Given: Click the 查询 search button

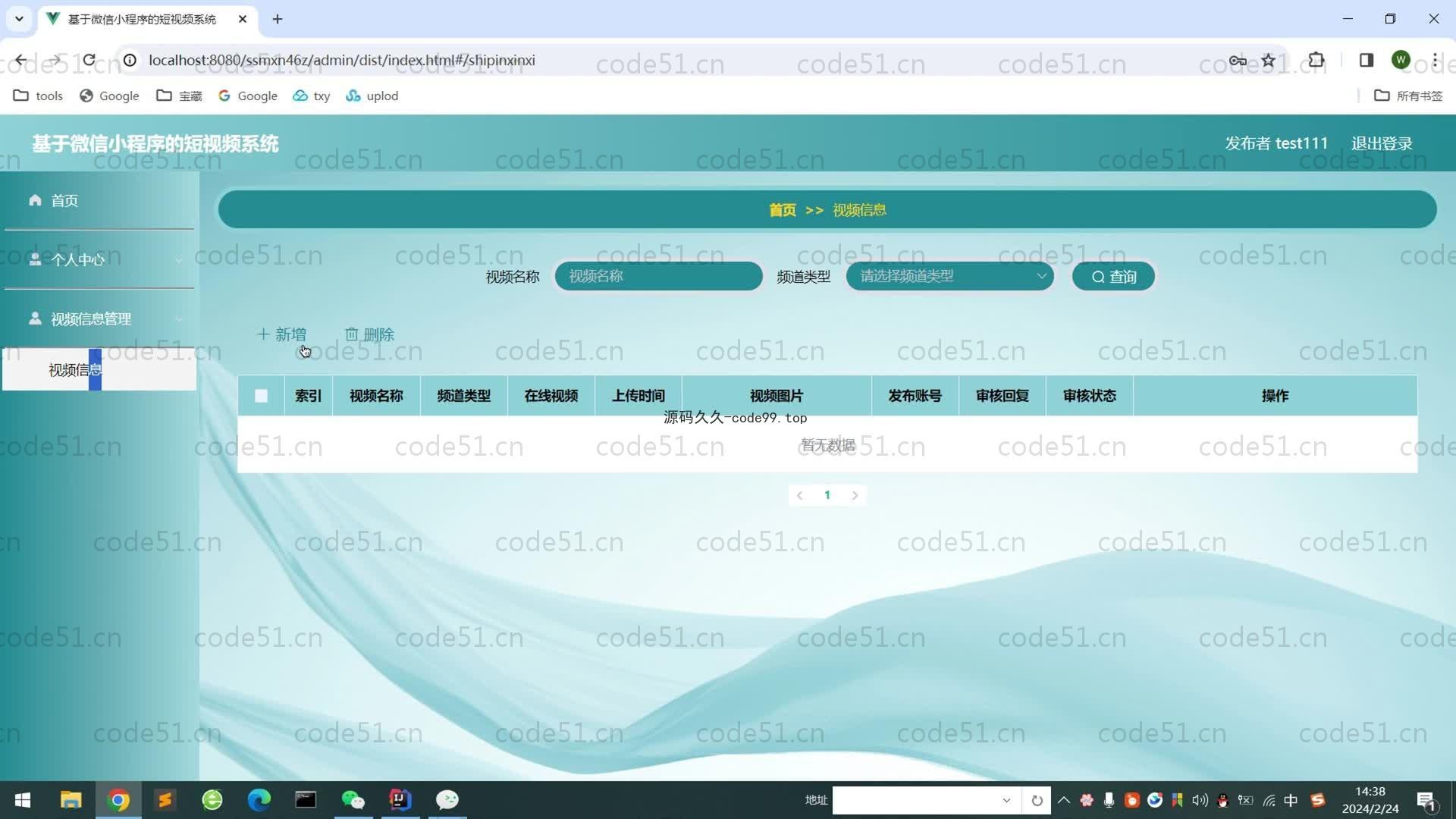Looking at the screenshot, I should pyautogui.click(x=1113, y=277).
